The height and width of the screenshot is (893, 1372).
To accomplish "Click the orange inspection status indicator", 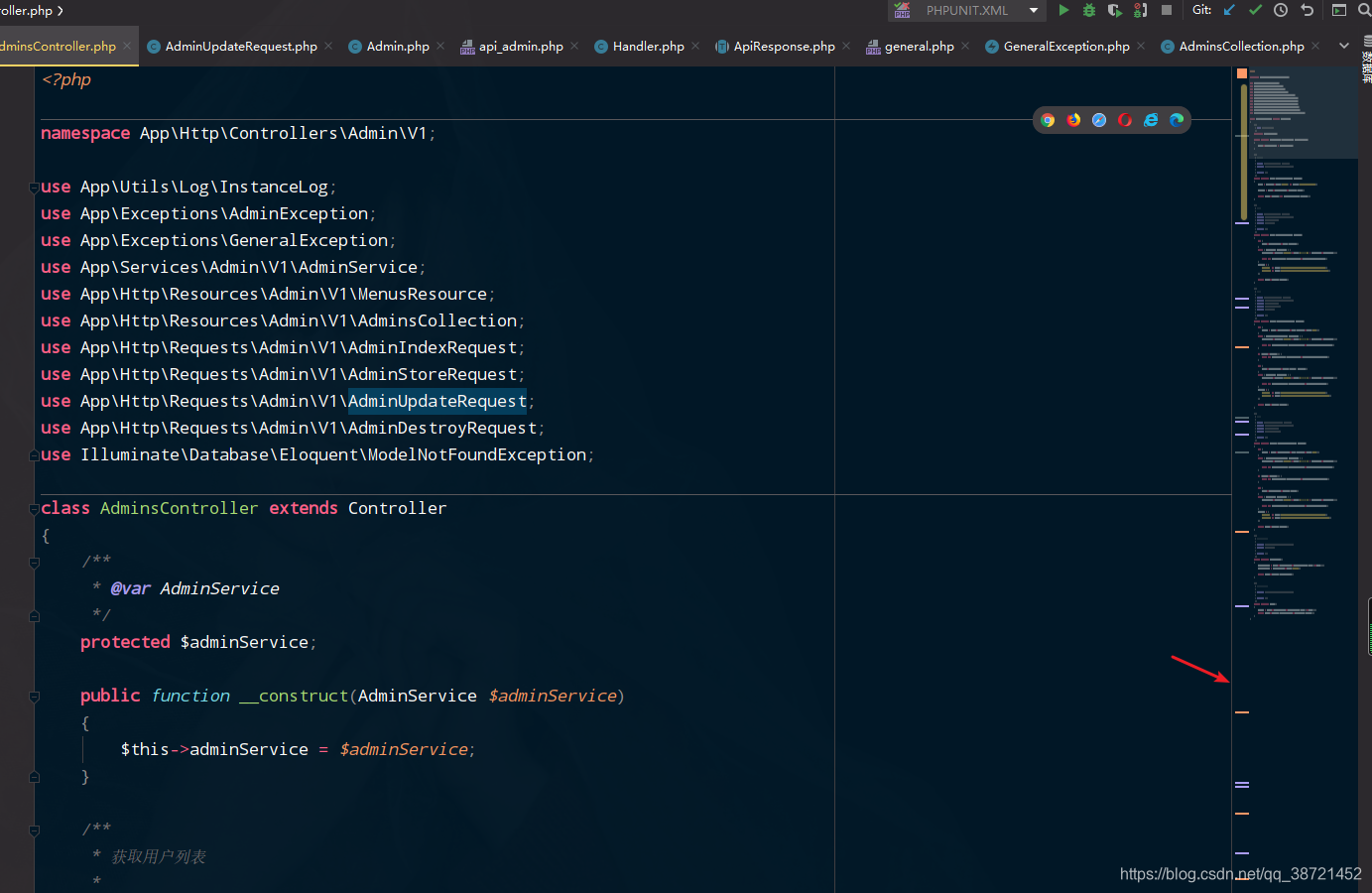I will pyautogui.click(x=1241, y=73).
